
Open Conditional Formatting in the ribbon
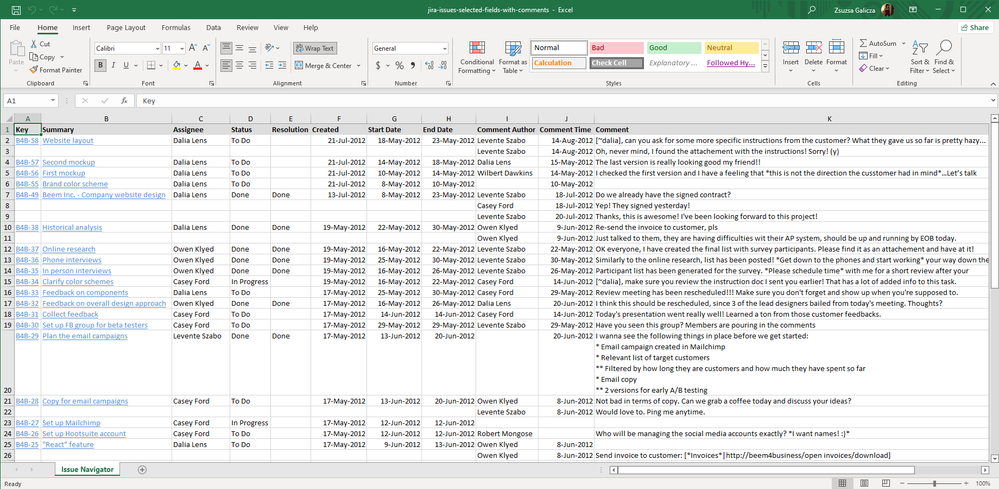pyautogui.click(x=477, y=58)
